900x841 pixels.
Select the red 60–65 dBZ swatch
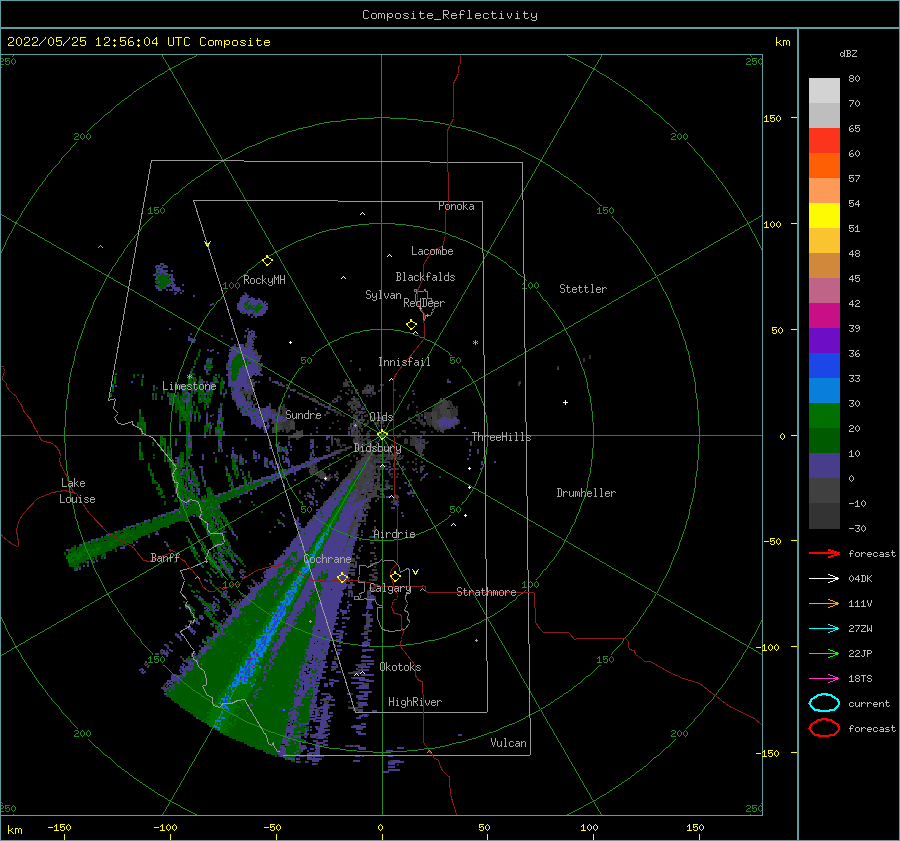[x=824, y=141]
